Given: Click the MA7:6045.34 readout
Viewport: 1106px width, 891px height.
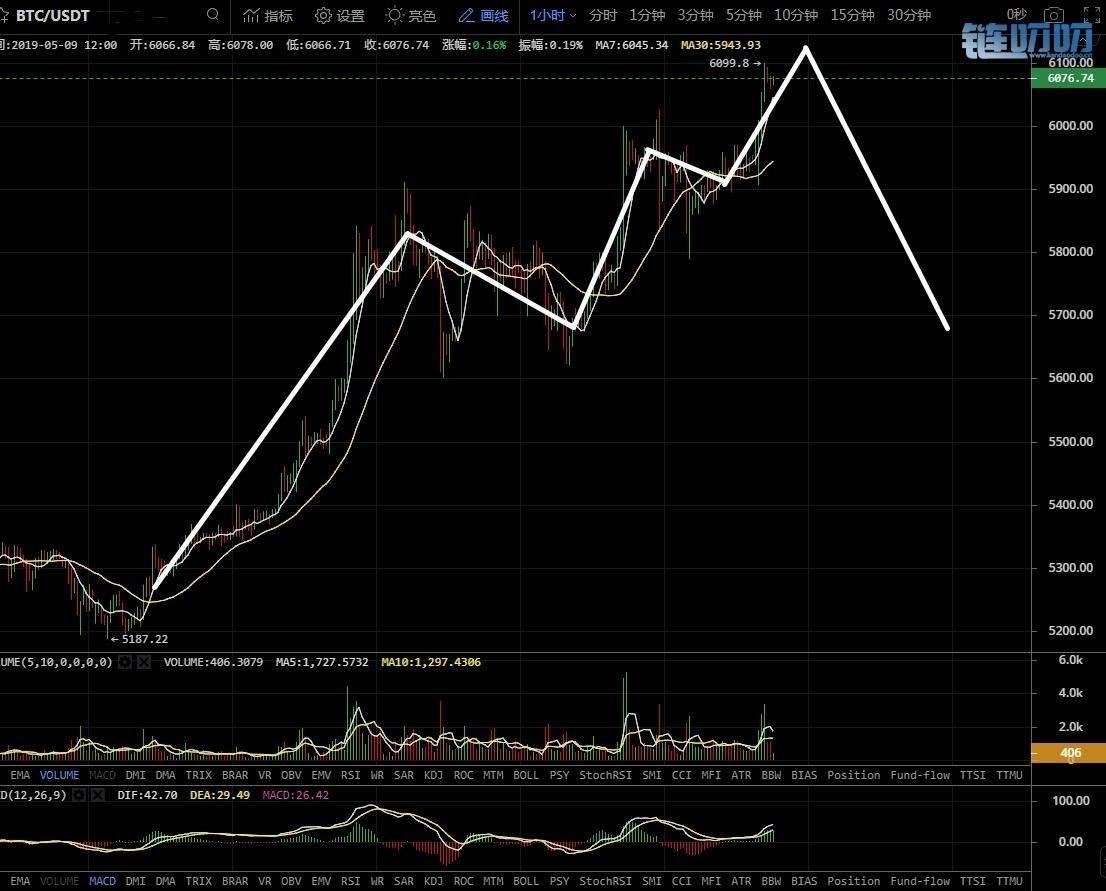Looking at the screenshot, I should (x=631, y=44).
